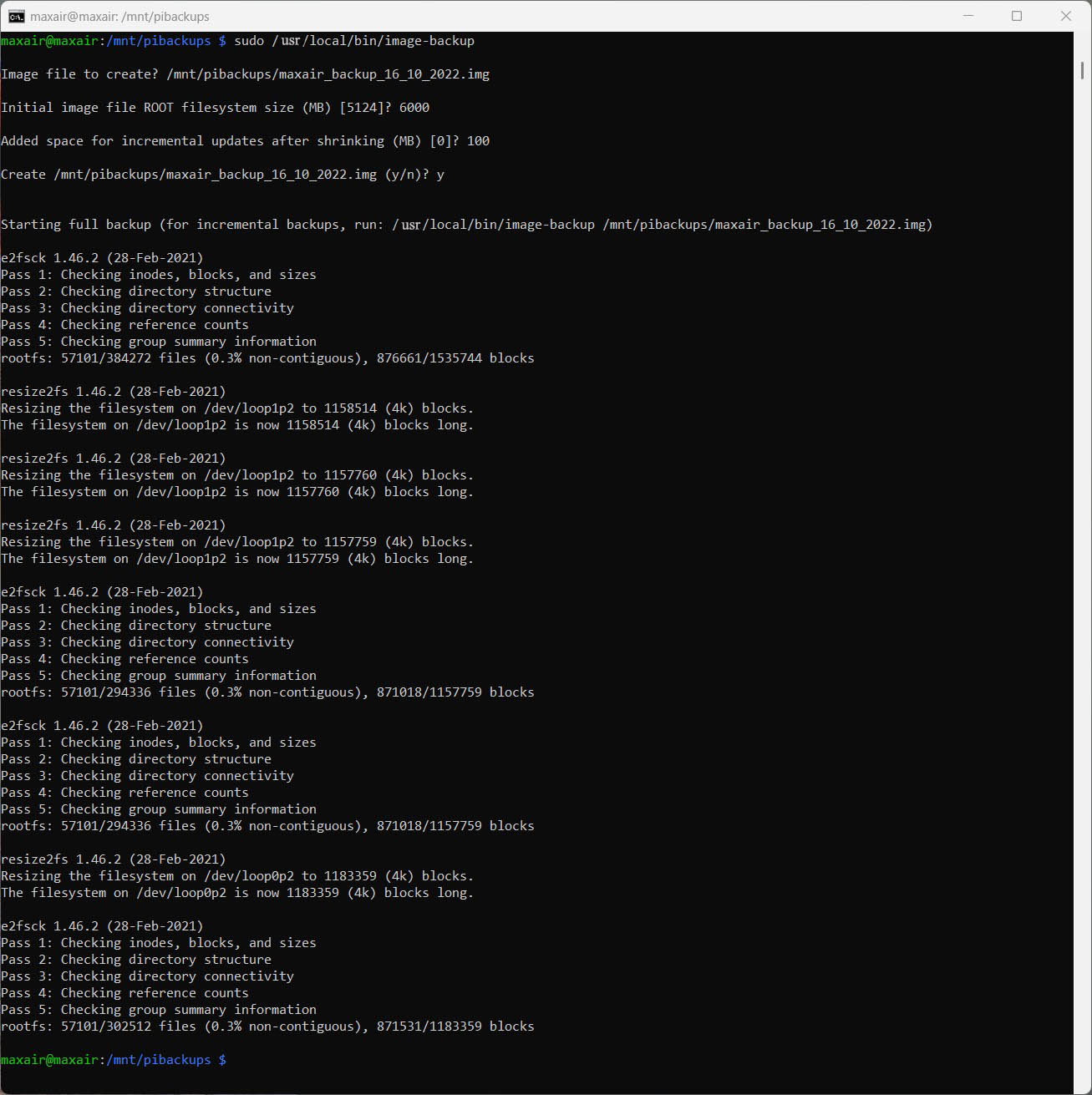
Task: Click the 'Create ... (y/n)? y' confirmation line
Action: tap(222, 175)
